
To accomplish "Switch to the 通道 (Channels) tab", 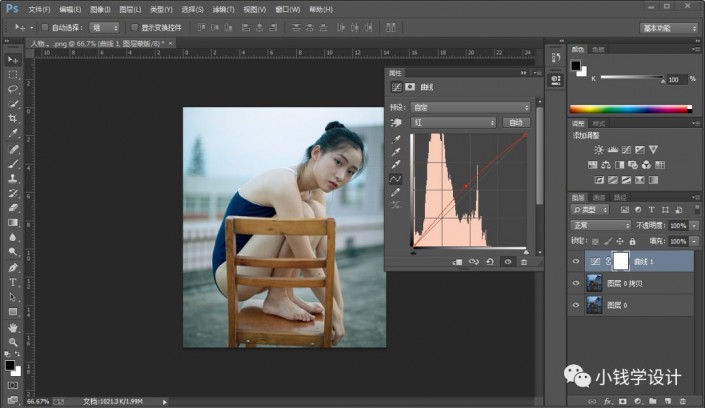I will [x=599, y=197].
